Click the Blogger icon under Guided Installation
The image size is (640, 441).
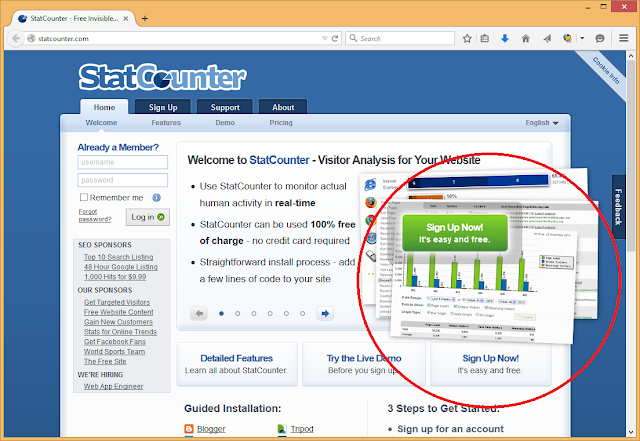coord(189,429)
